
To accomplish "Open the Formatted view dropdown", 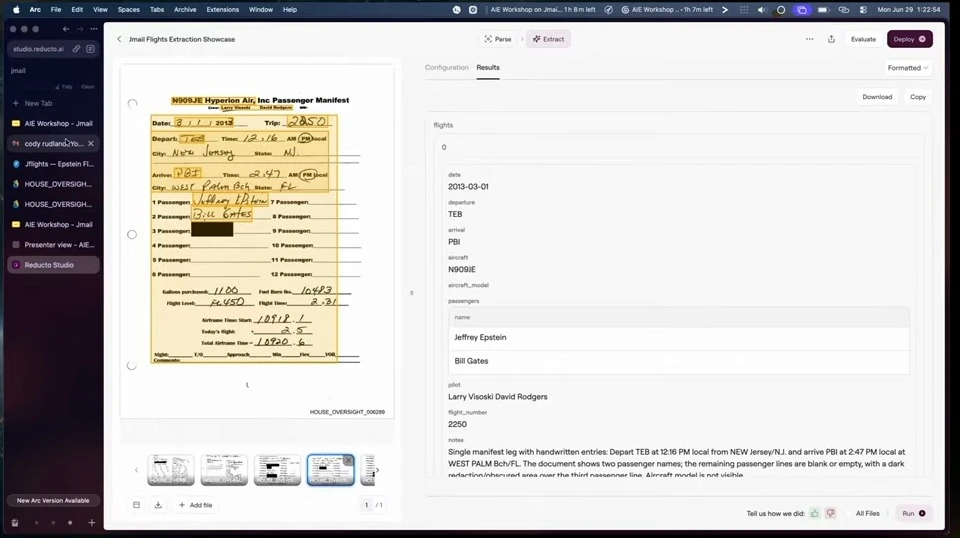I will 908,68.
